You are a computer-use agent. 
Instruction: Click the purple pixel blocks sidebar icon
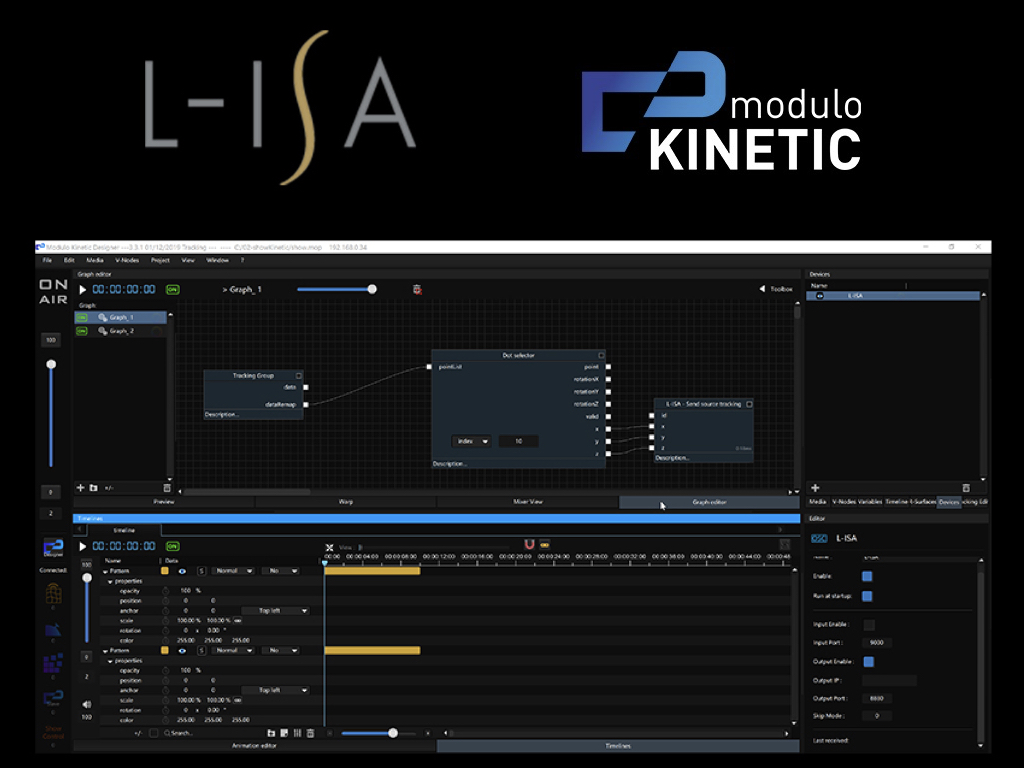point(53,664)
